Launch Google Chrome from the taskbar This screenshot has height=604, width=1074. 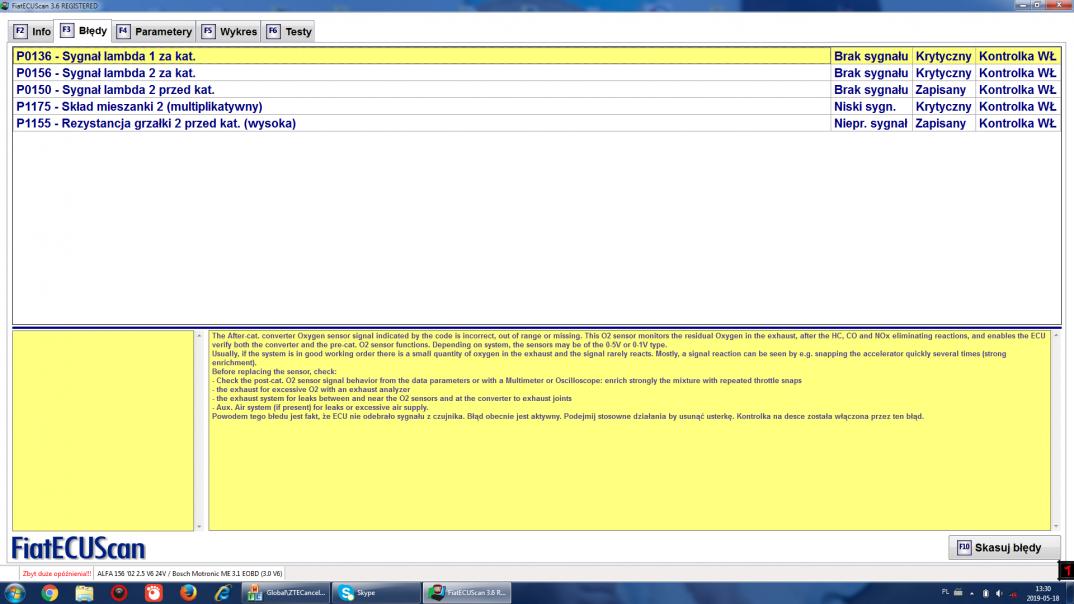point(49,592)
